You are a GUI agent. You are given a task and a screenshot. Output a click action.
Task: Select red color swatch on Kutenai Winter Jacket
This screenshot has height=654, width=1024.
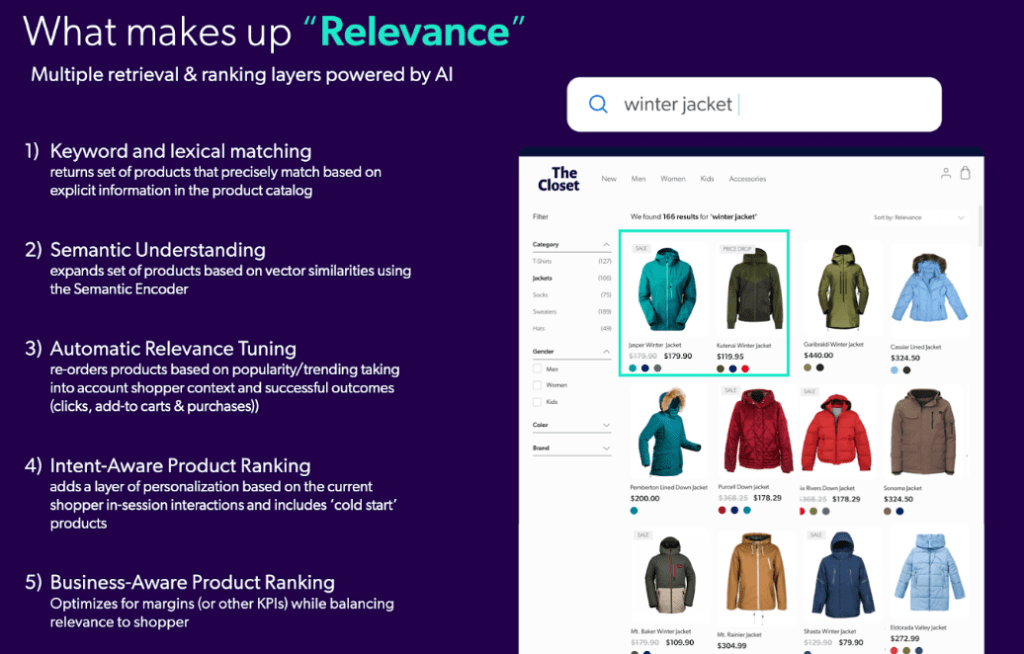pyautogui.click(x=745, y=368)
